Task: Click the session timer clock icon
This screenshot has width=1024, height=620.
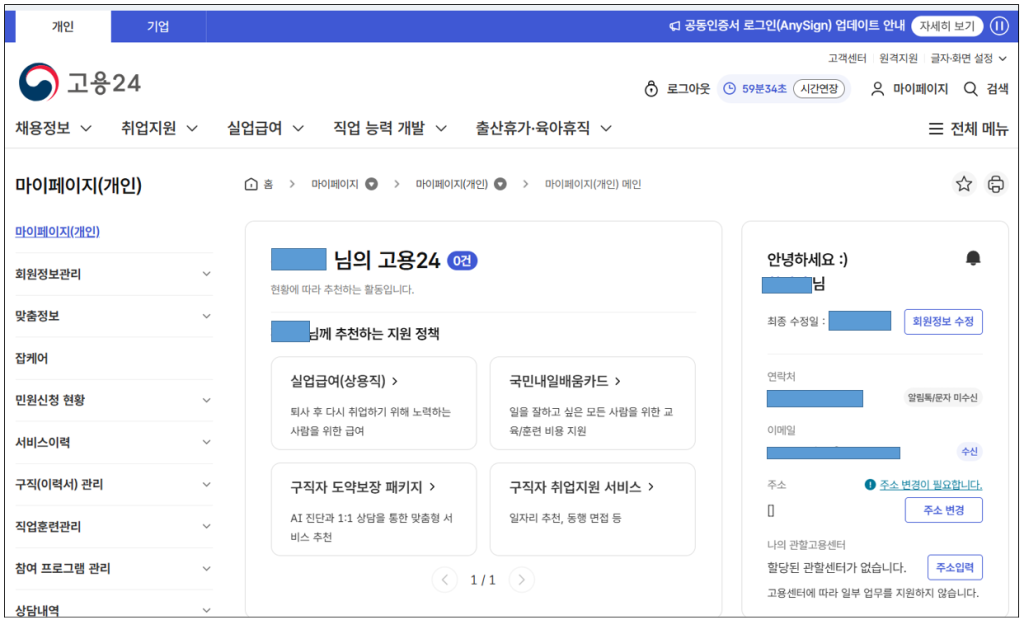Action: [x=729, y=89]
